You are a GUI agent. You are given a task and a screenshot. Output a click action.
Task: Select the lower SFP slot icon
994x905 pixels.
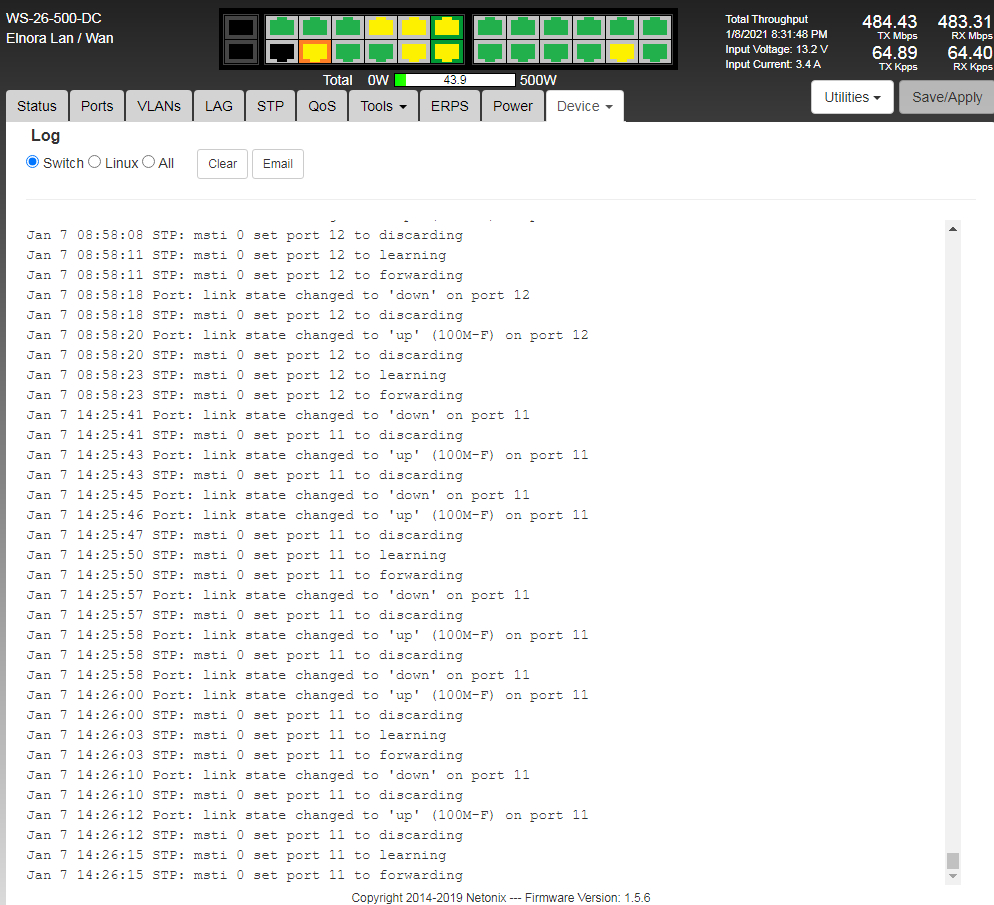(x=241, y=52)
